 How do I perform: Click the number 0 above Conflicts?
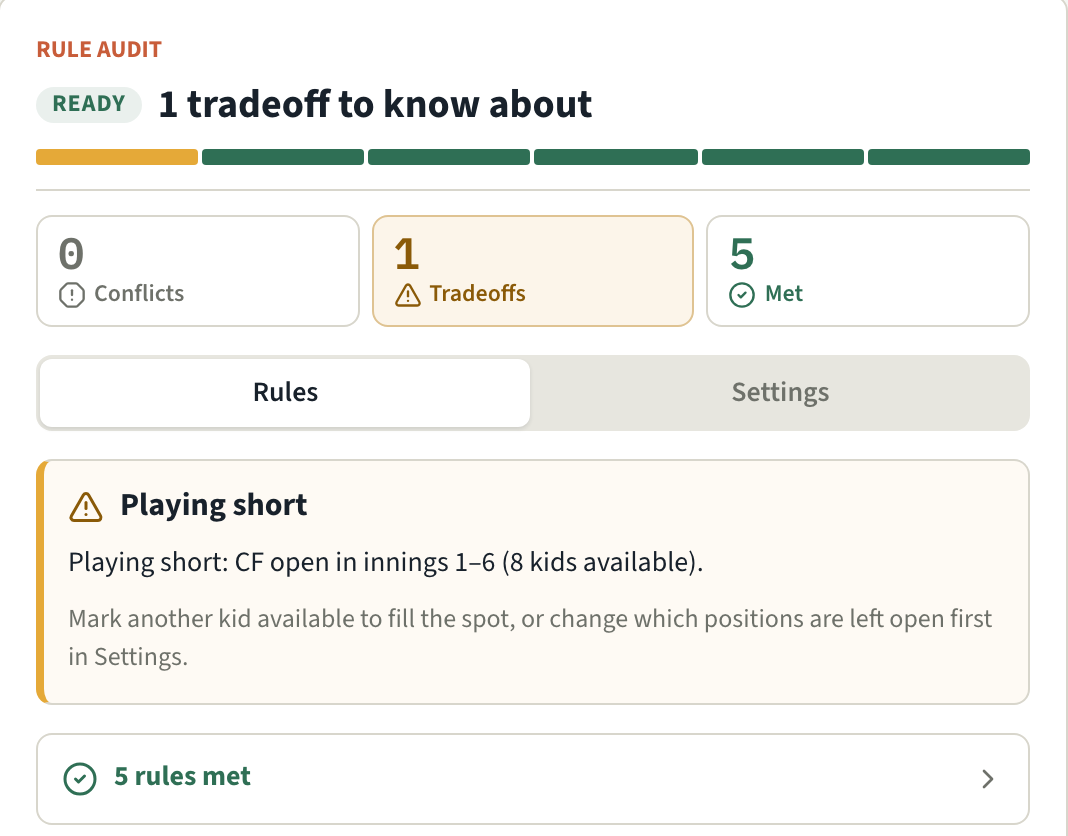pyautogui.click(x=72, y=254)
